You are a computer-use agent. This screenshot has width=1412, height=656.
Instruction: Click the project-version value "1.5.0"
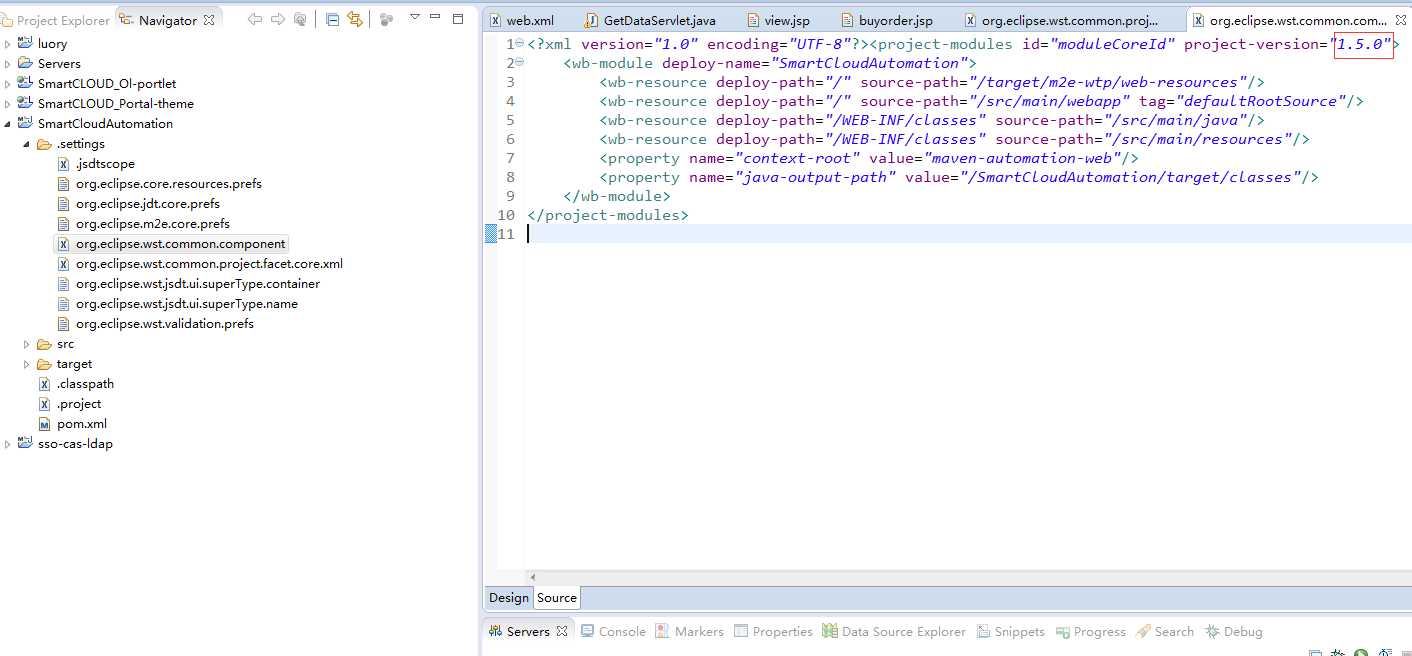point(1363,44)
